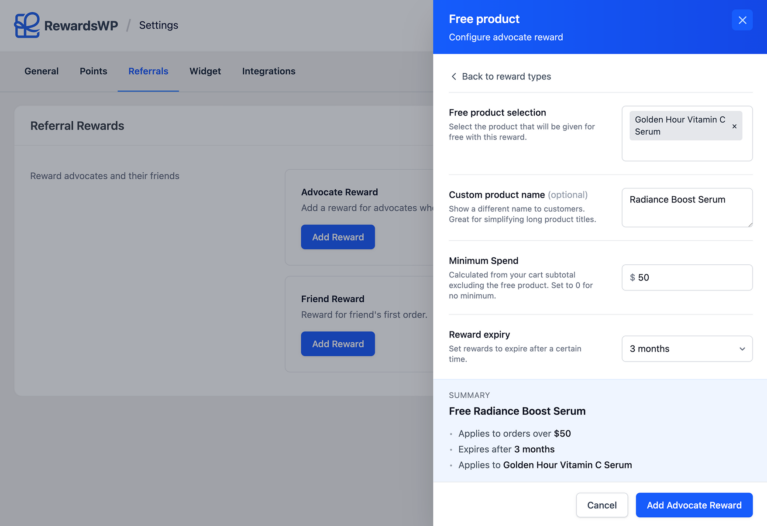The width and height of the screenshot is (767, 526).
Task: Grab the custom product name resize handle
Action: (x=748, y=223)
